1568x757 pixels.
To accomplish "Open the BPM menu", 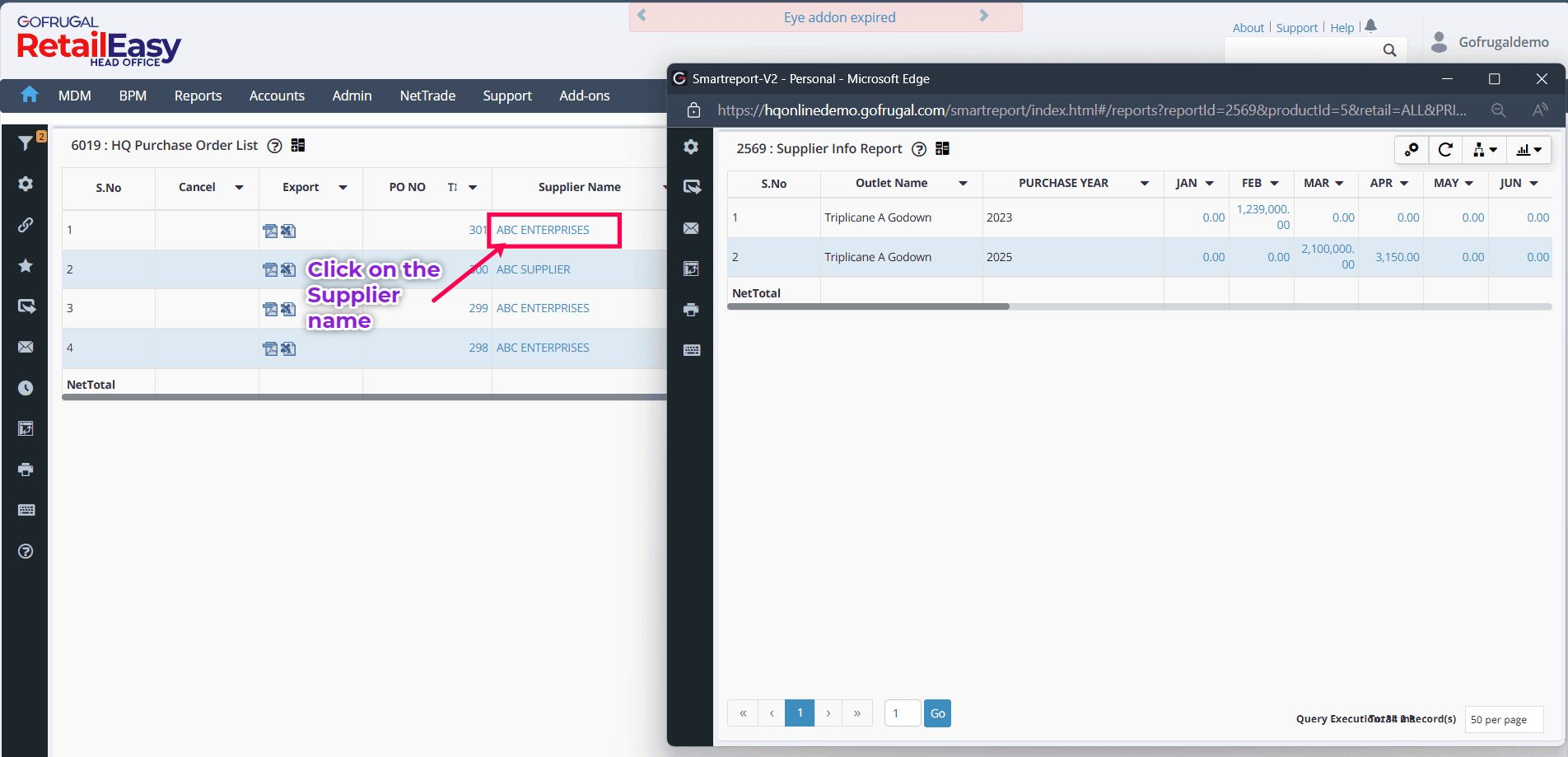I will (x=133, y=96).
